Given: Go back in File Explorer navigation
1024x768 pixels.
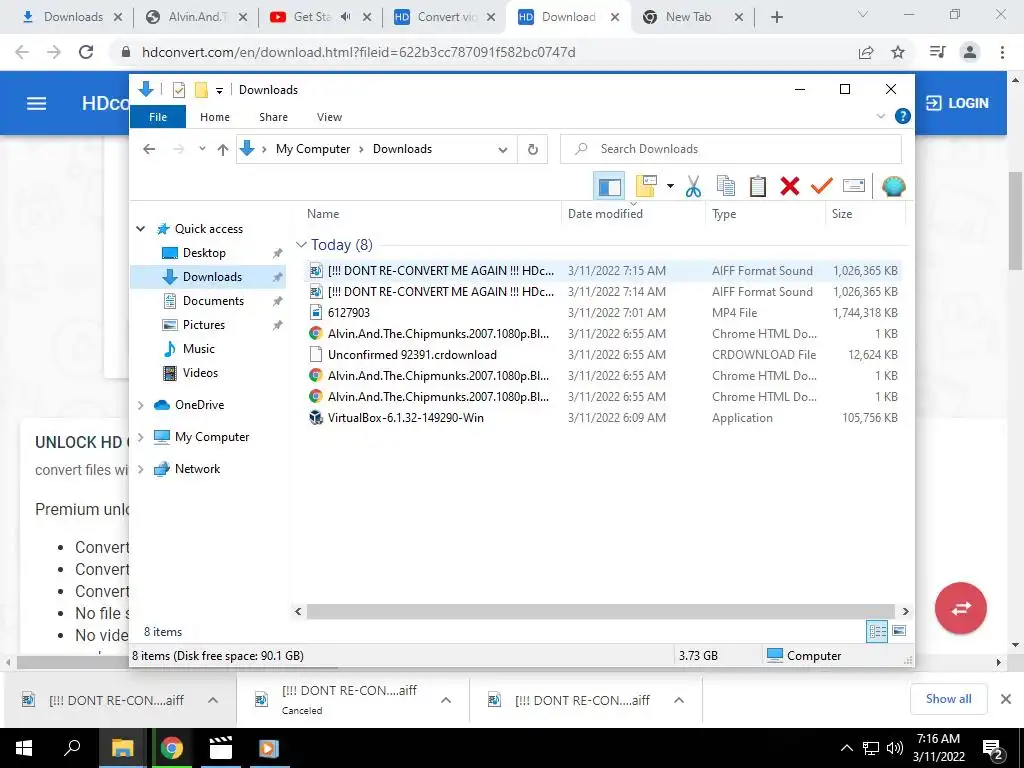Looking at the screenshot, I should (149, 150).
